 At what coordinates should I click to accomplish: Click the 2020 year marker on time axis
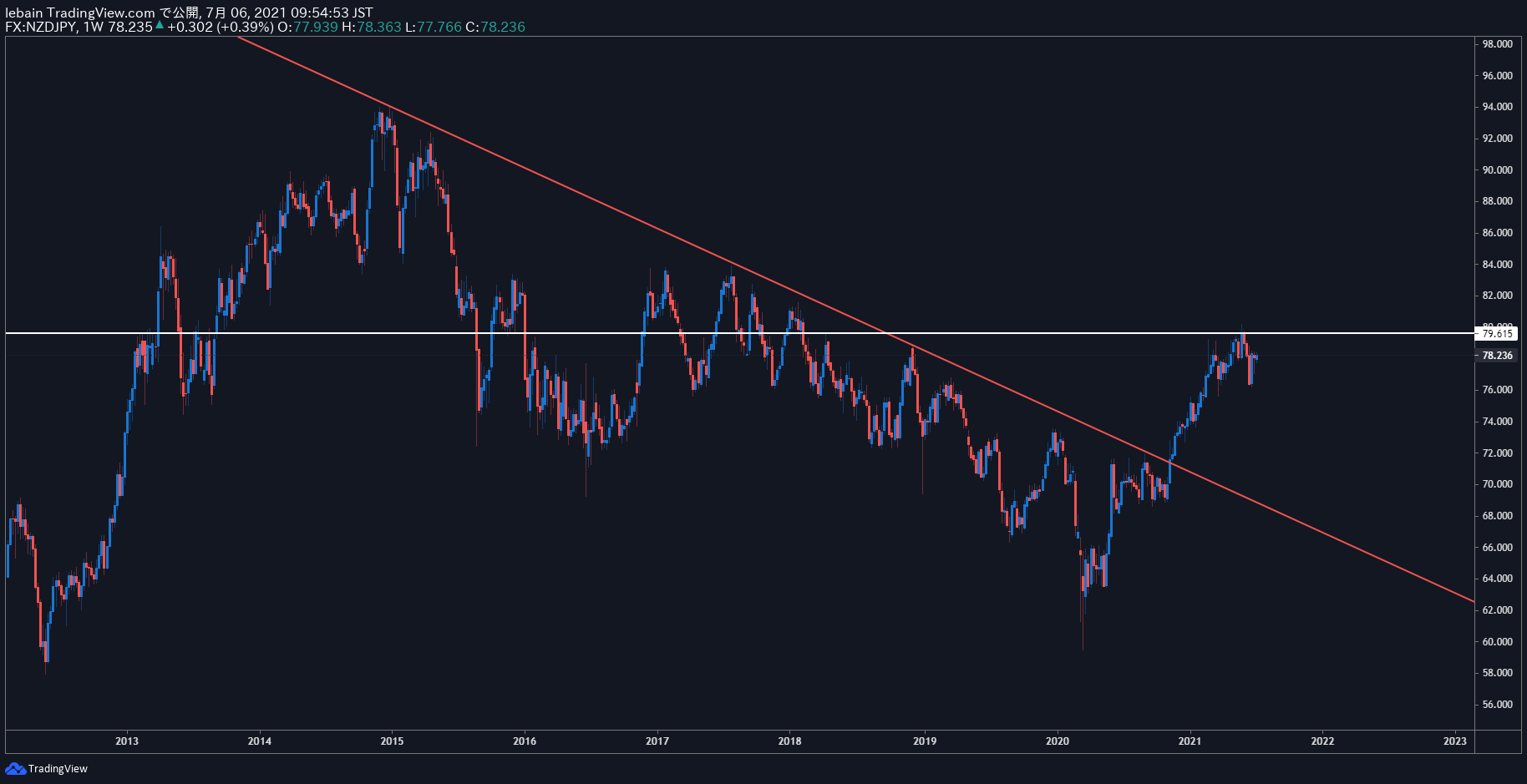click(x=1058, y=741)
